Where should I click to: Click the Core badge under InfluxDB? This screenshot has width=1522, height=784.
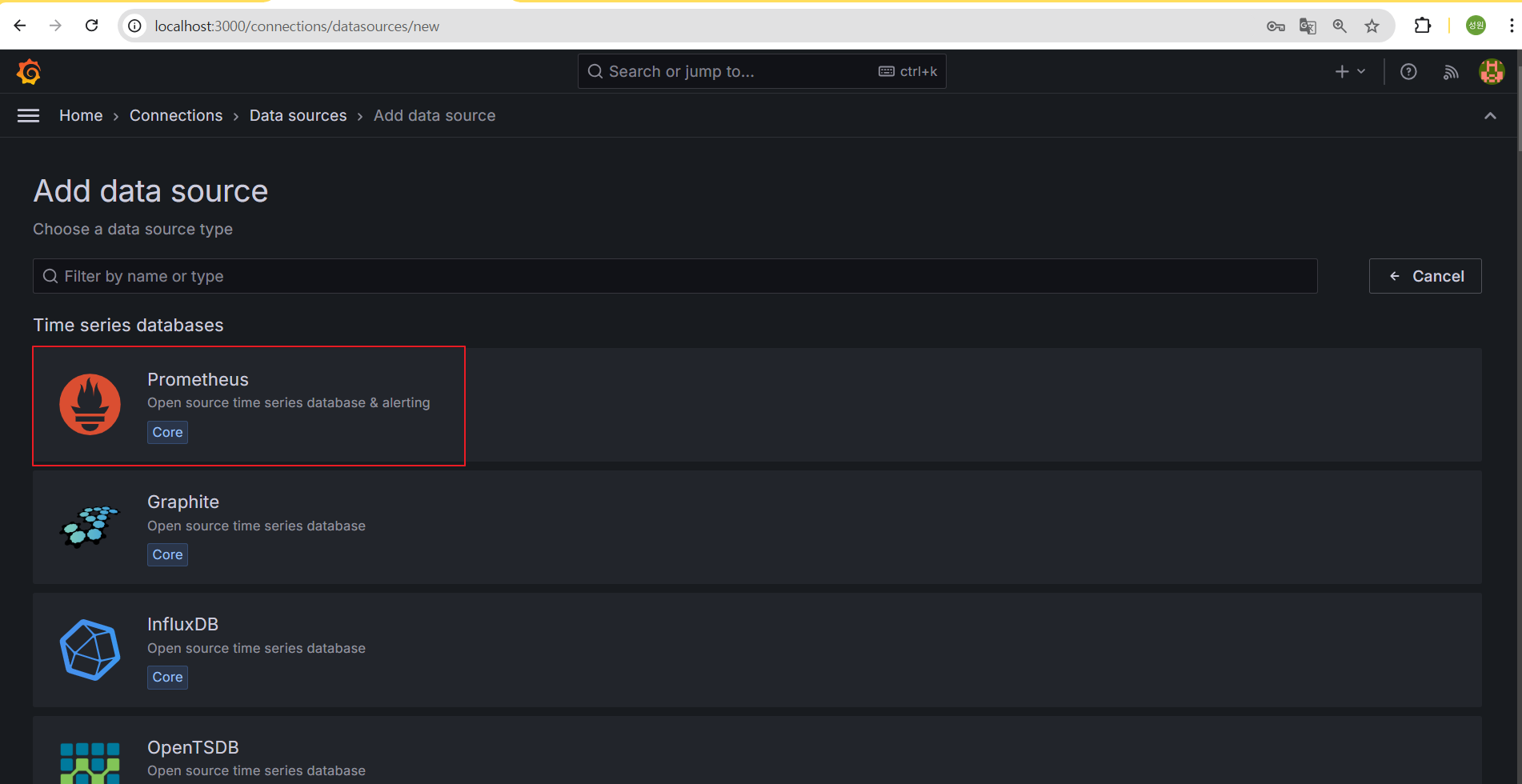click(167, 677)
